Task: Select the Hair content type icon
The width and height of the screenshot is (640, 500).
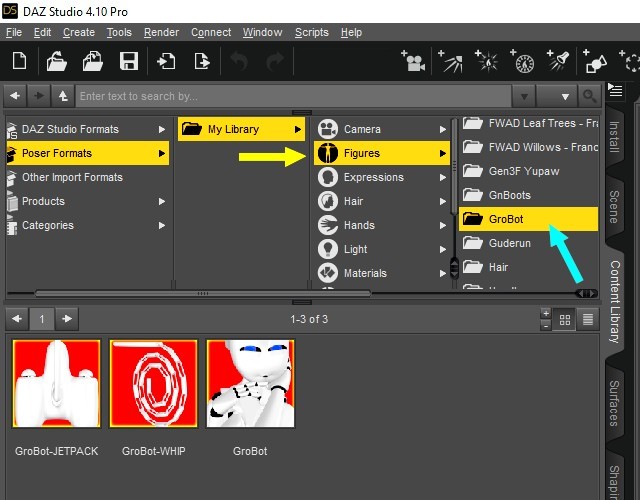Action: (x=328, y=201)
